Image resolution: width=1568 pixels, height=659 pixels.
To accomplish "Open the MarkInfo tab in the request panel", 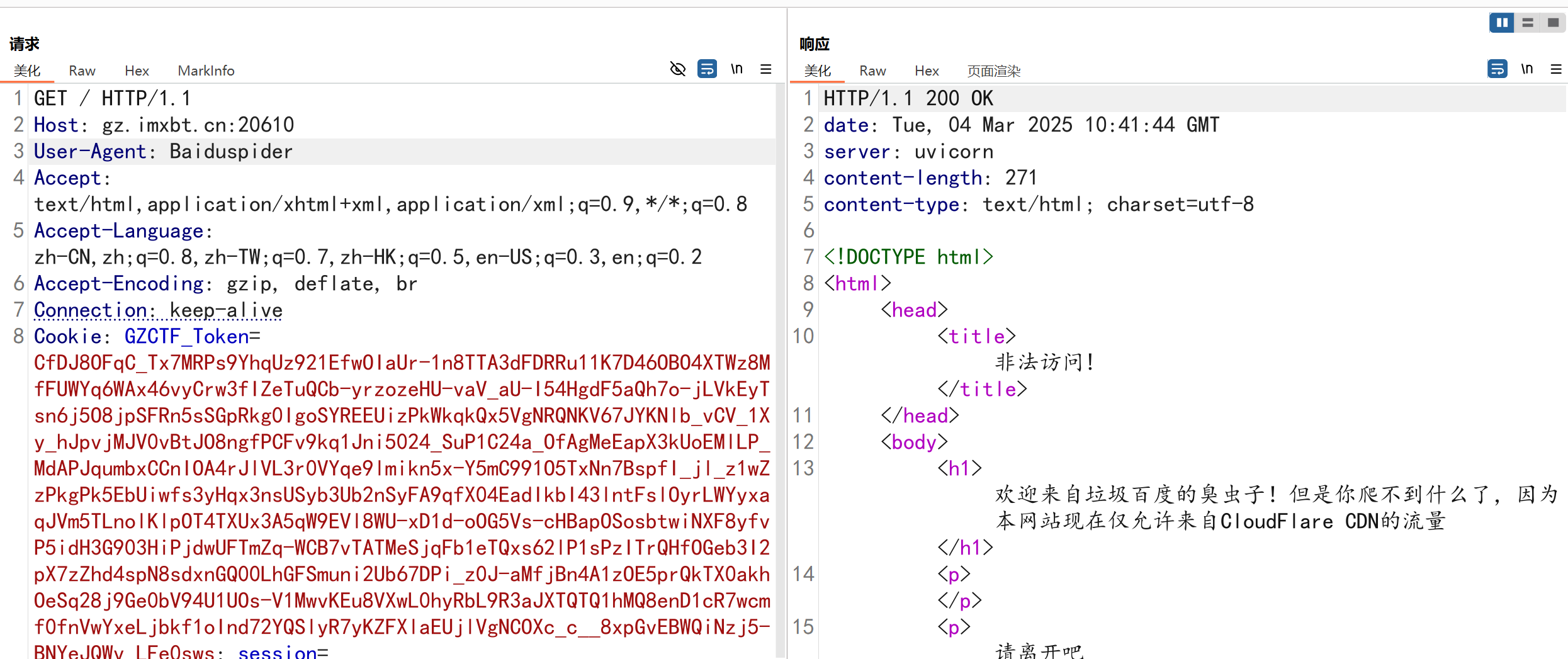I will pos(206,70).
